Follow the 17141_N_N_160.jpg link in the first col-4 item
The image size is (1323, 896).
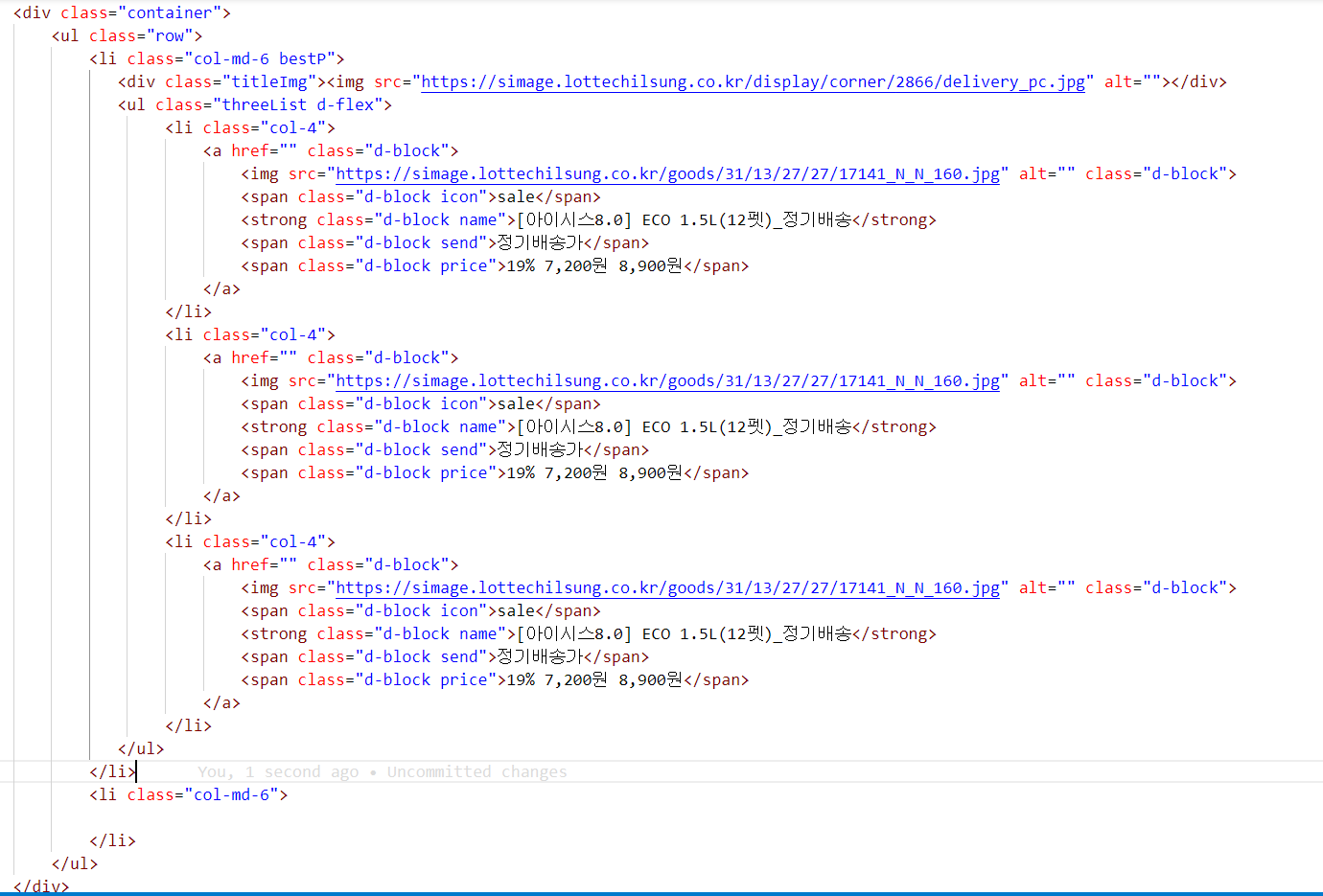(x=667, y=173)
